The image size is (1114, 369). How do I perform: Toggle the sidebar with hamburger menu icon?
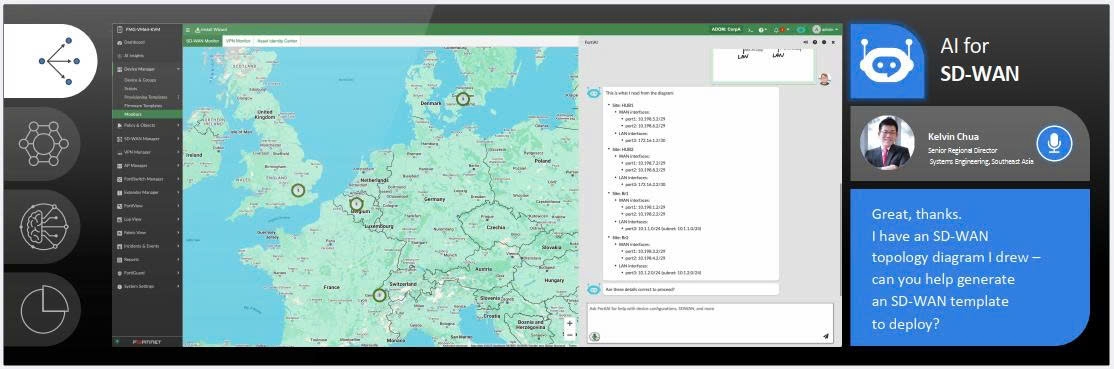[x=188, y=30]
